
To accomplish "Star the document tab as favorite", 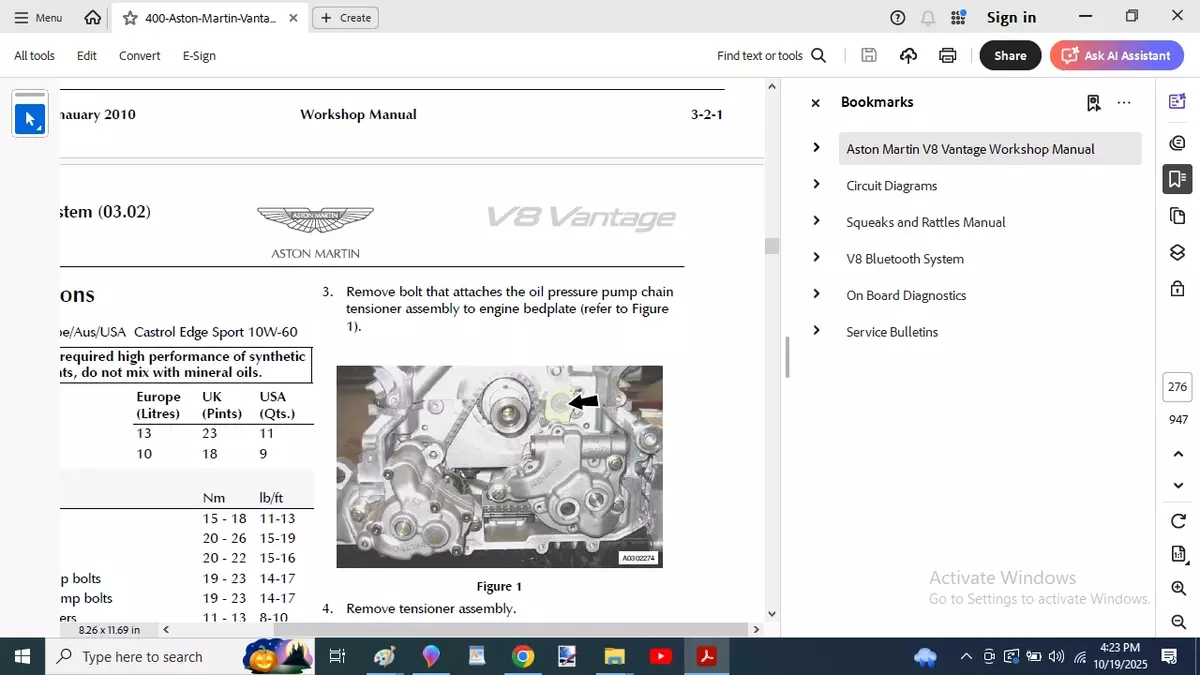I will click(130, 18).
